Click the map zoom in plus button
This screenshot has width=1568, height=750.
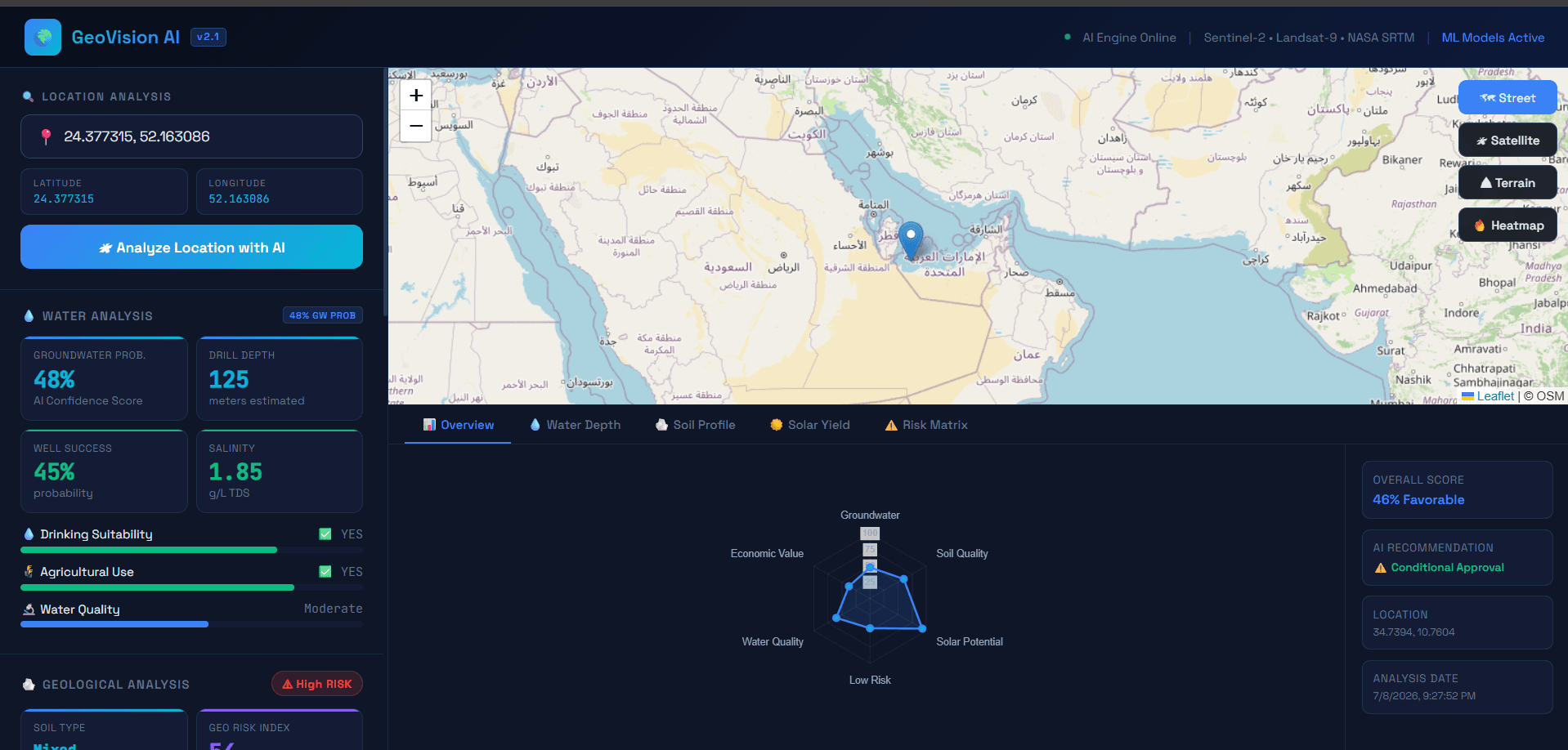tap(416, 96)
